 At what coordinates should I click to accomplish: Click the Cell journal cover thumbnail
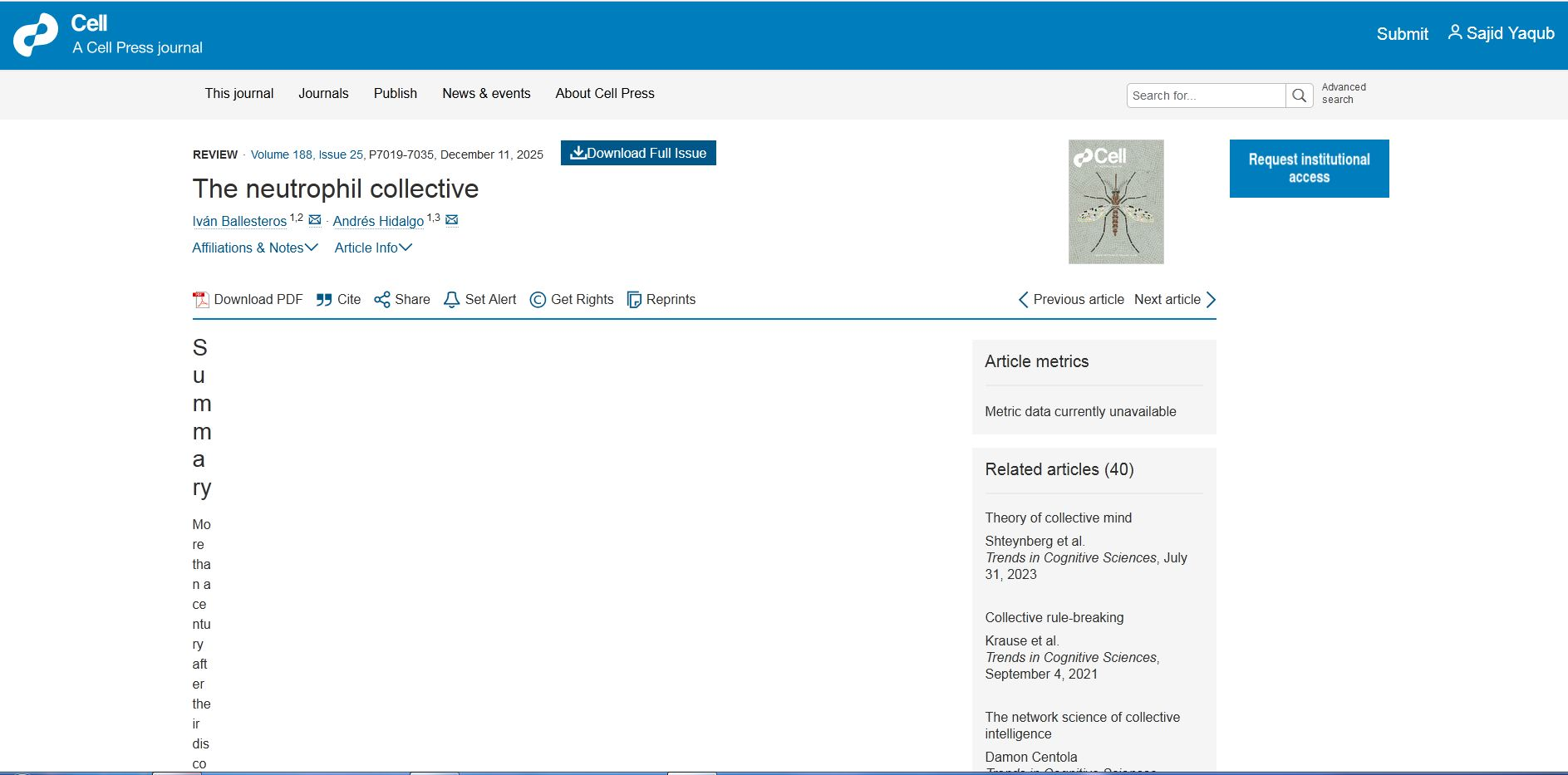pos(1115,202)
